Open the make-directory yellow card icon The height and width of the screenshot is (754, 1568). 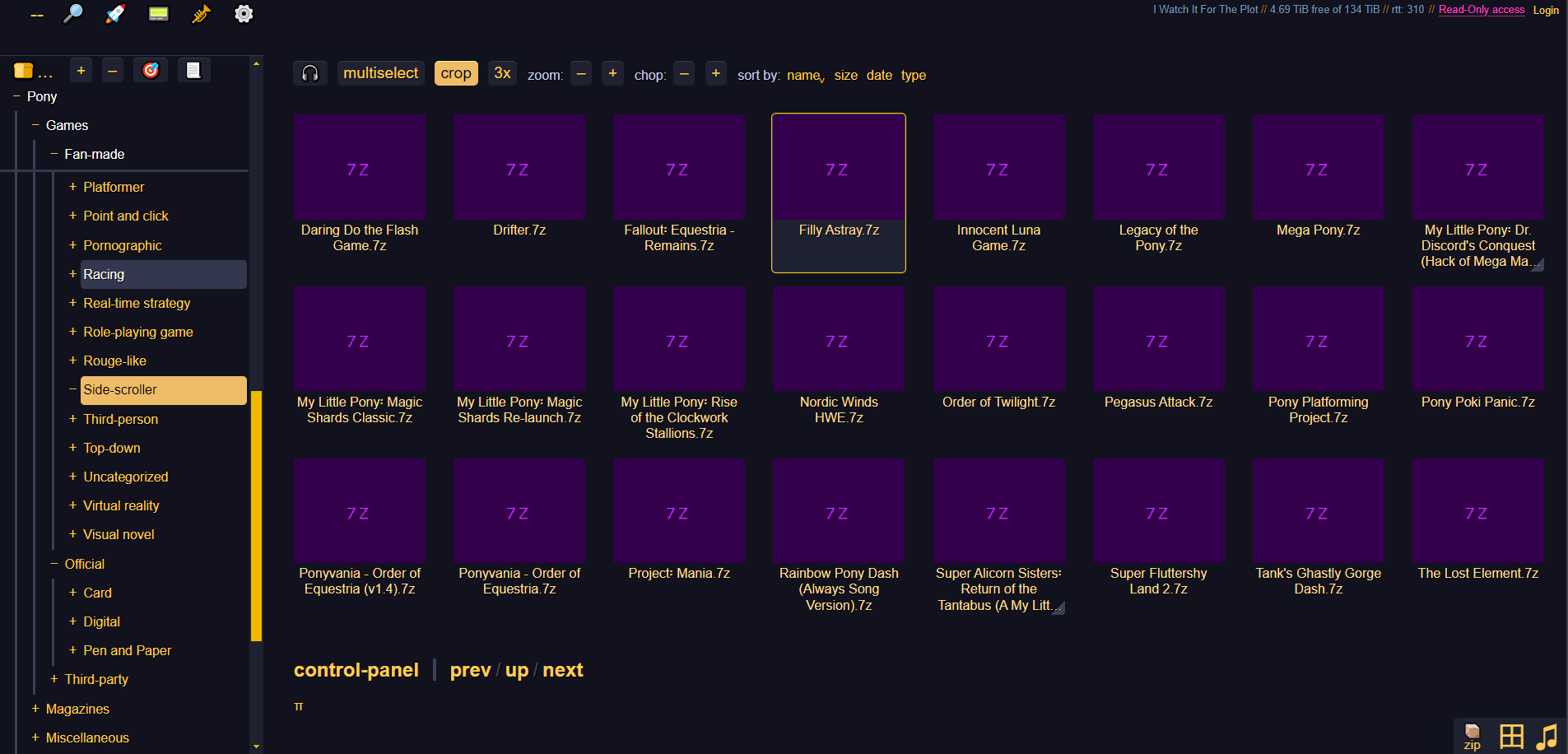pos(158,14)
